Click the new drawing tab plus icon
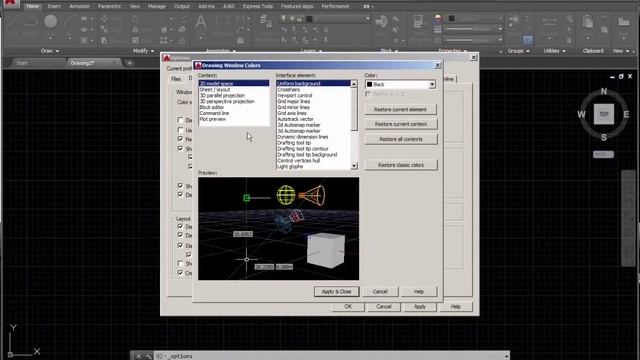 click(x=129, y=63)
